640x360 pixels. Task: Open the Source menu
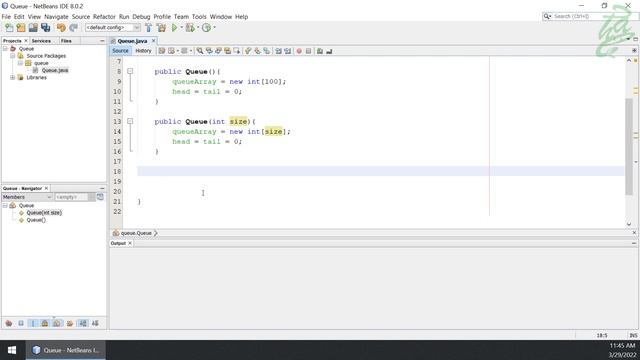click(x=81, y=17)
